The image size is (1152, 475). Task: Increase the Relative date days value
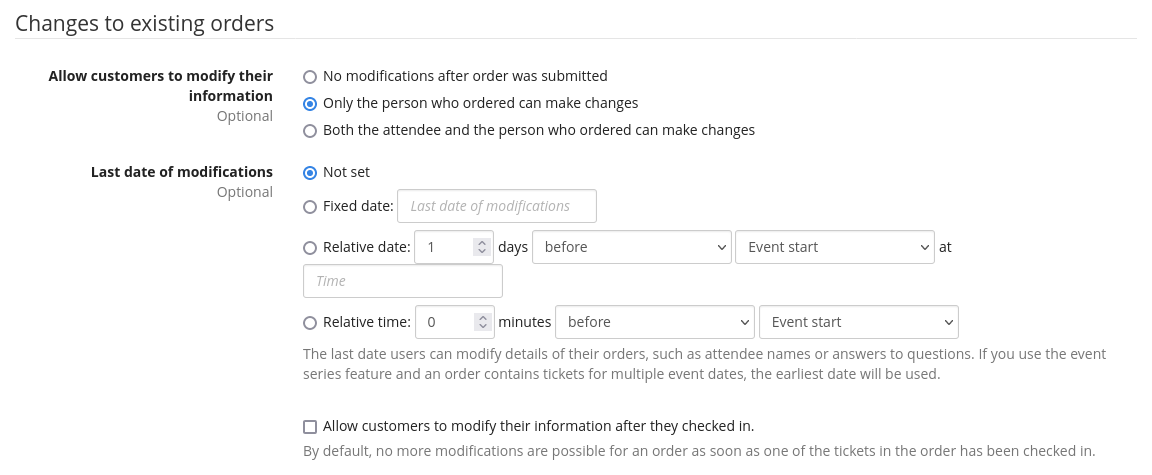click(482, 242)
